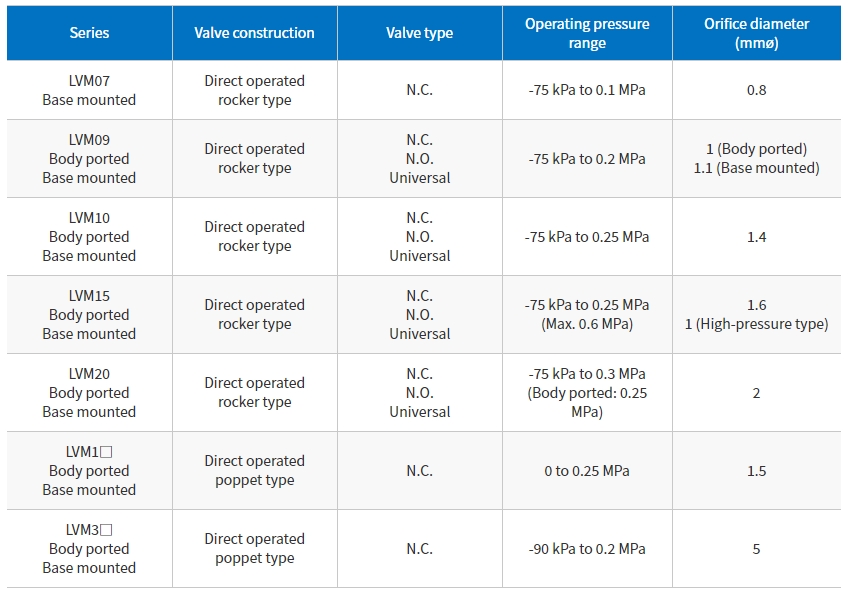Click the 1 (High-pressure type) orifice cell

[x=757, y=315]
